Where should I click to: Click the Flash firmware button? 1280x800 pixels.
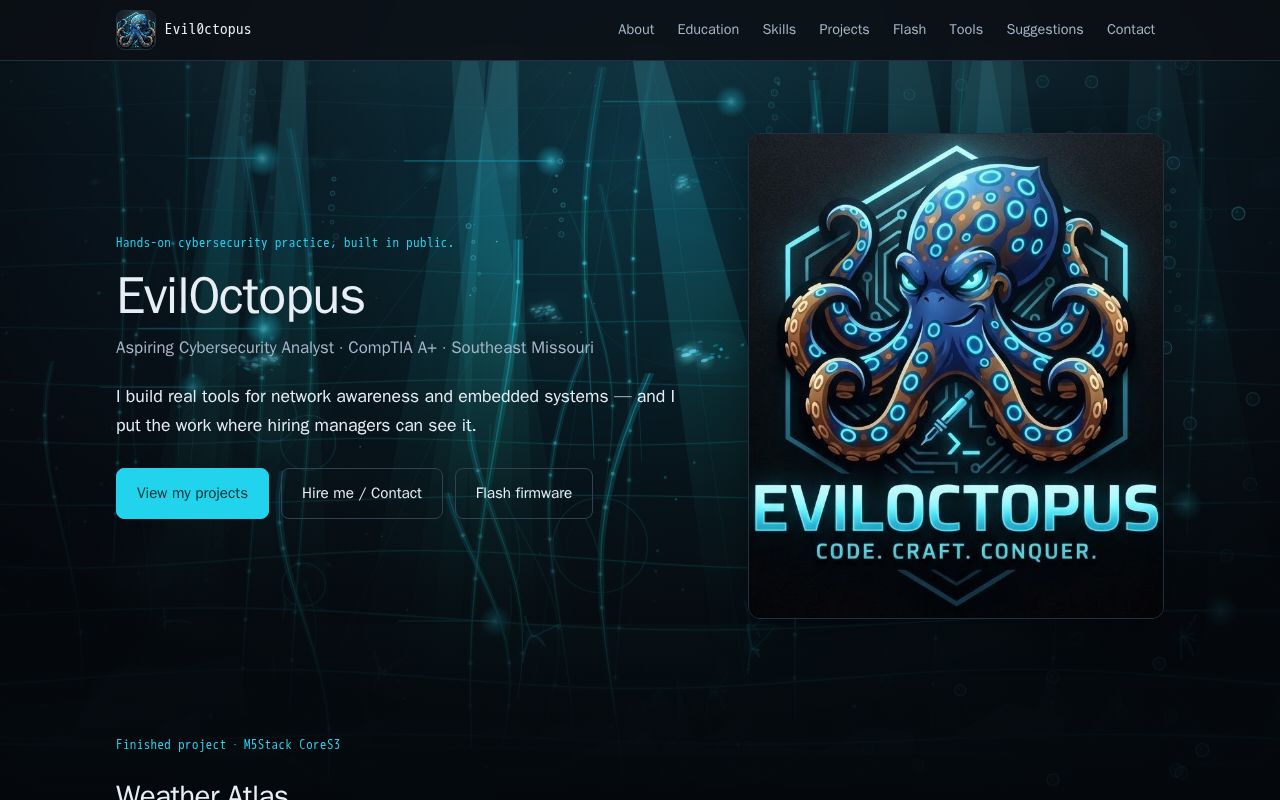[524, 493]
